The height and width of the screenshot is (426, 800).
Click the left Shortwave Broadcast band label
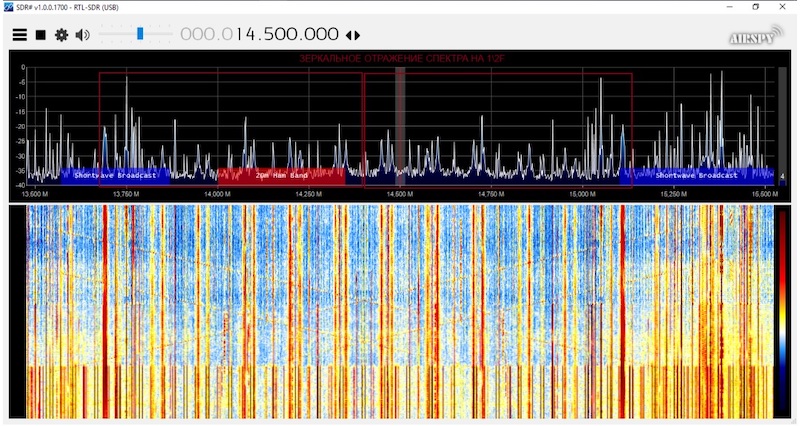(x=115, y=175)
